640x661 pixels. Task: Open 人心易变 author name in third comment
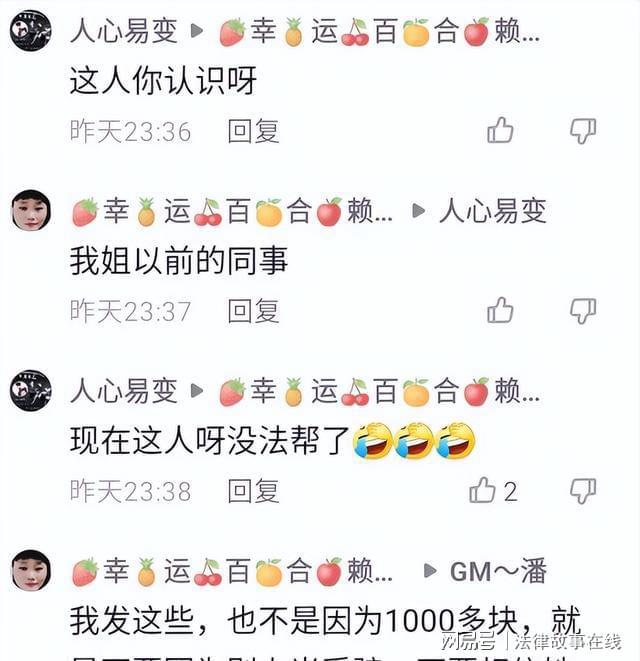click(x=124, y=391)
